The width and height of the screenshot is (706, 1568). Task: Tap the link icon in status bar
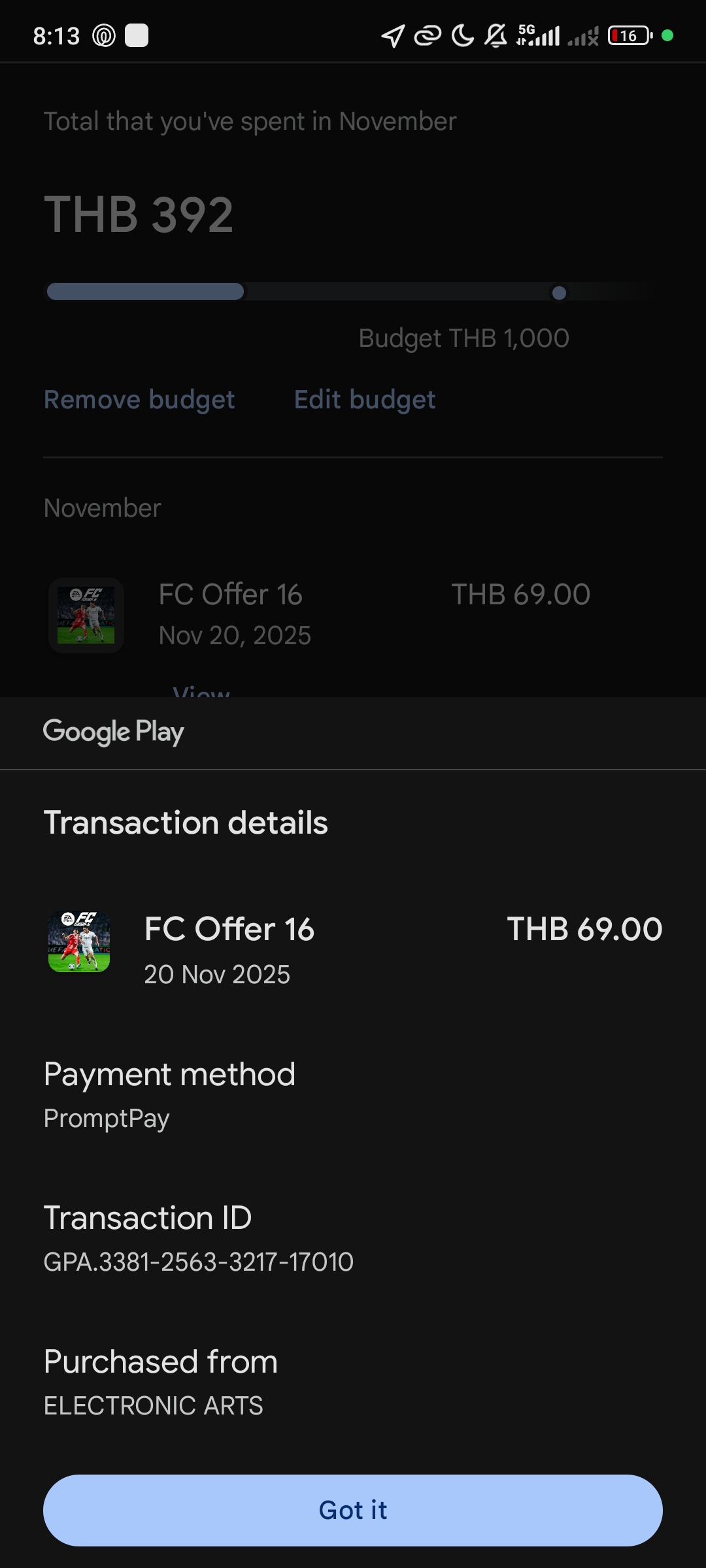click(x=428, y=36)
